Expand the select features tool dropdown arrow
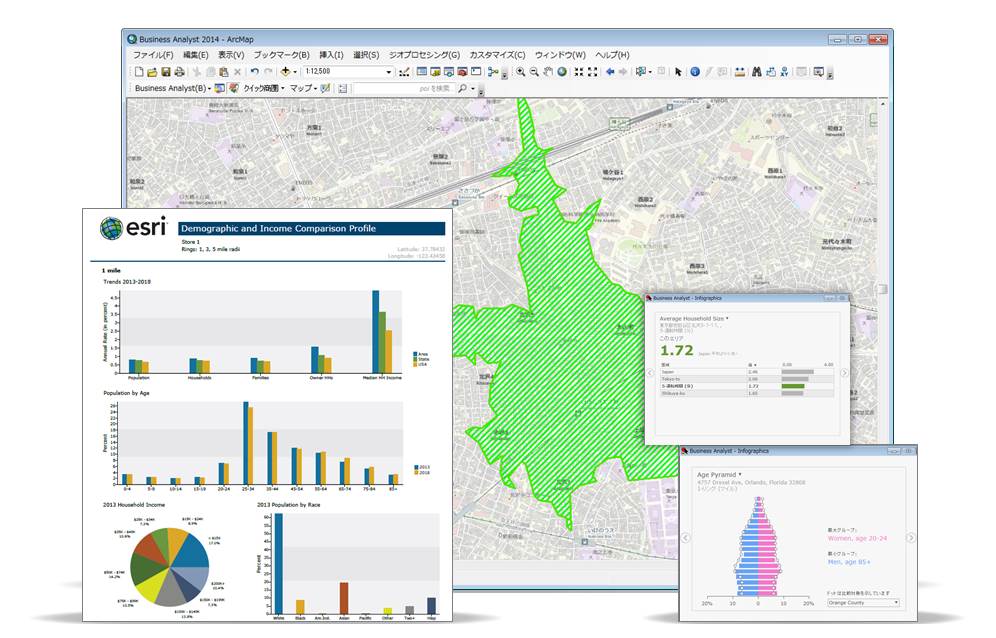 [650, 72]
